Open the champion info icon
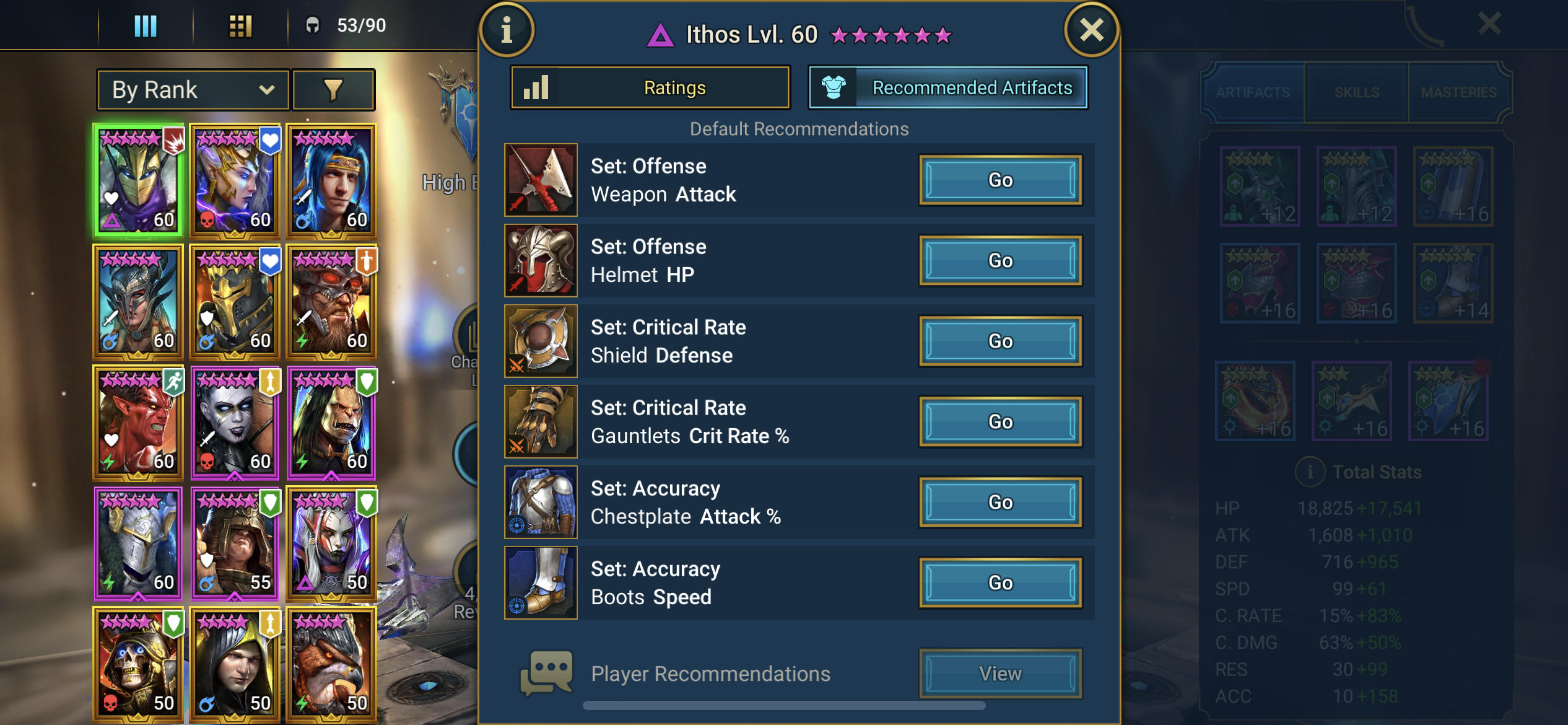1568x725 pixels. 507,29
